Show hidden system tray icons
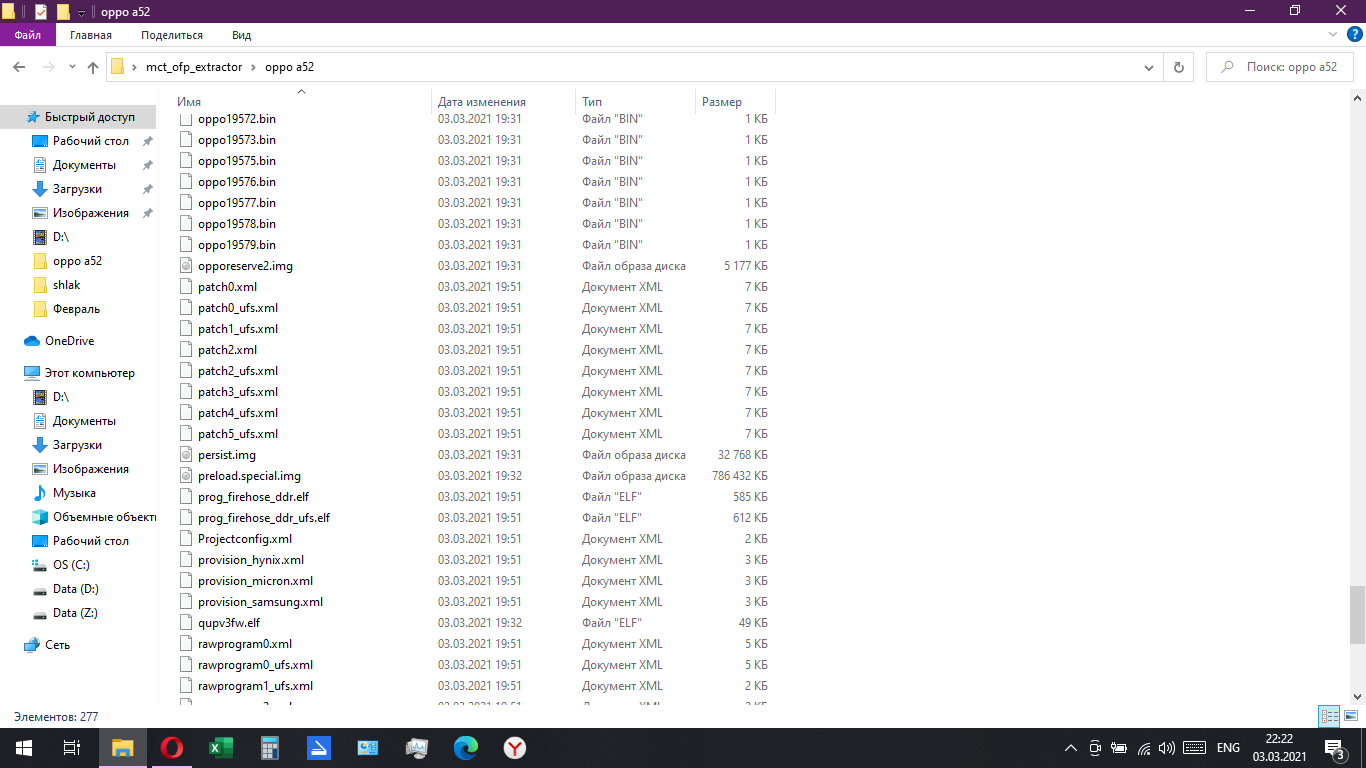The width and height of the screenshot is (1366, 768). pos(1071,748)
